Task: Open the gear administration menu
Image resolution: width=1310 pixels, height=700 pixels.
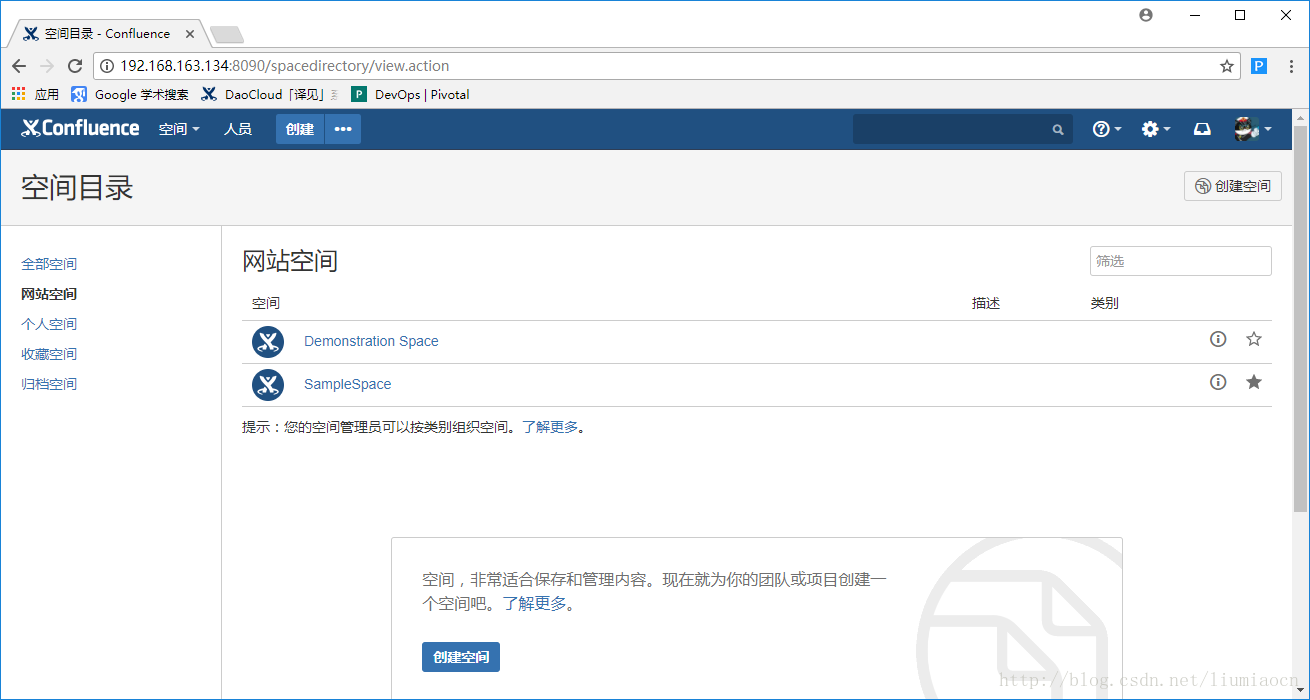Action: (x=1155, y=129)
